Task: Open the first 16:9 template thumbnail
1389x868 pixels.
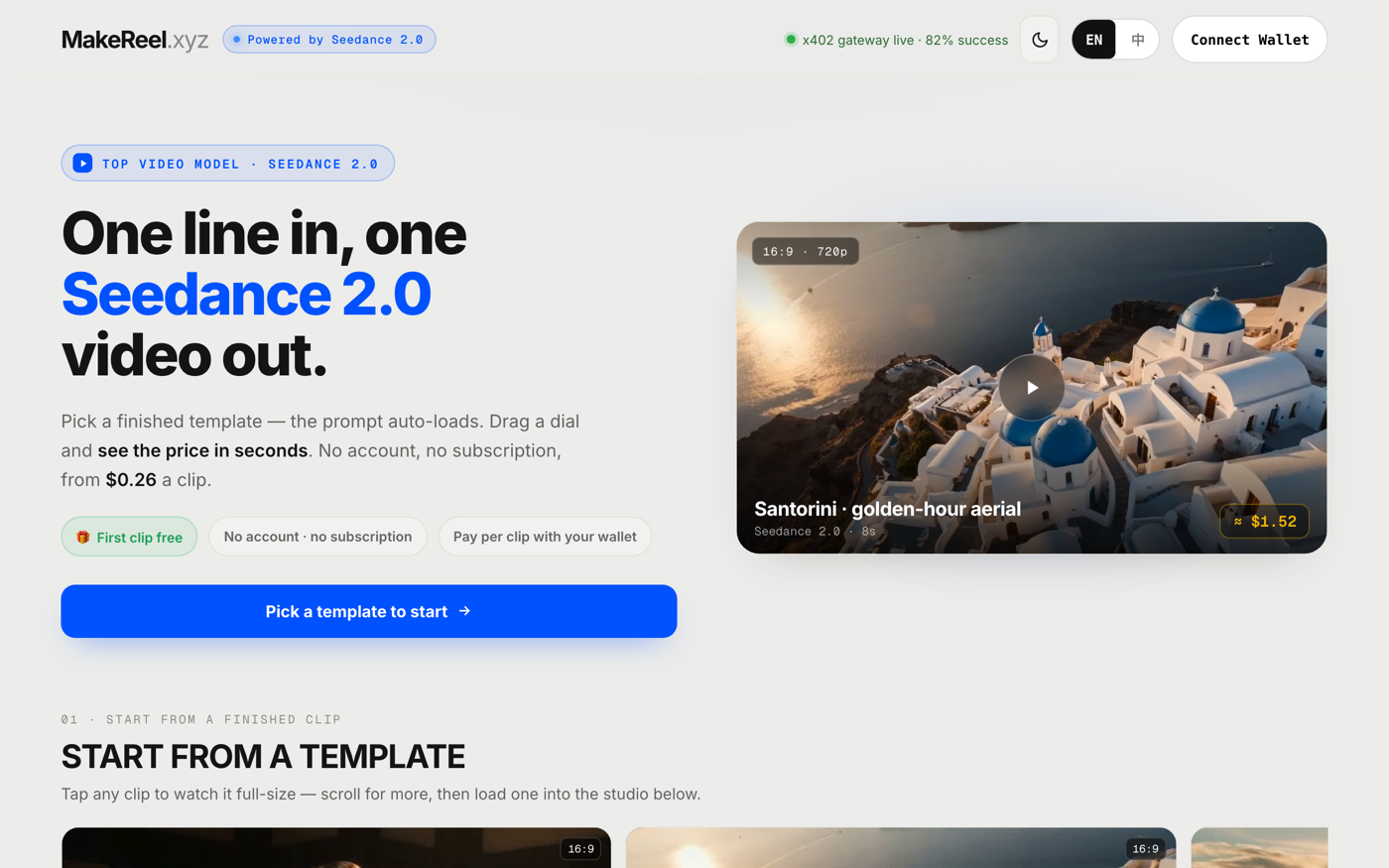Action: pos(336,847)
